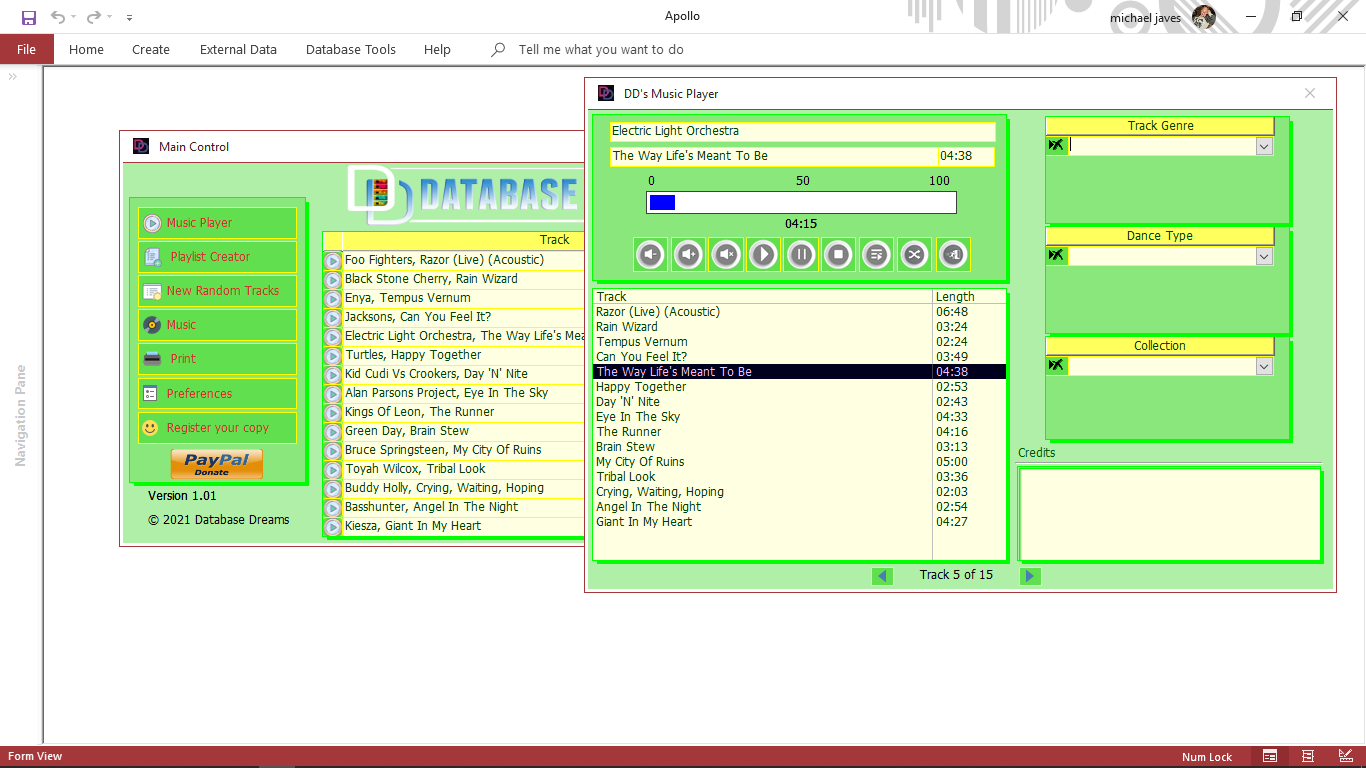Open the Track Genre dropdown
This screenshot has height=768, width=1366.
[1264, 146]
